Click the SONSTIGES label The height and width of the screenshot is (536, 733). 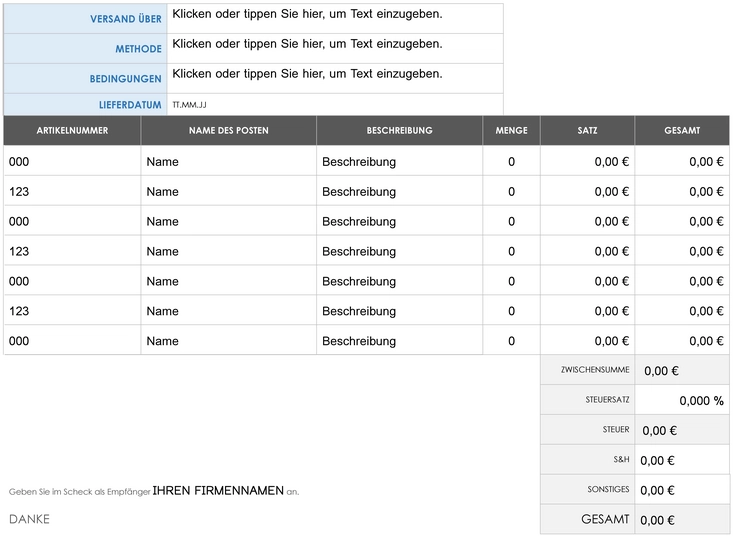point(608,489)
